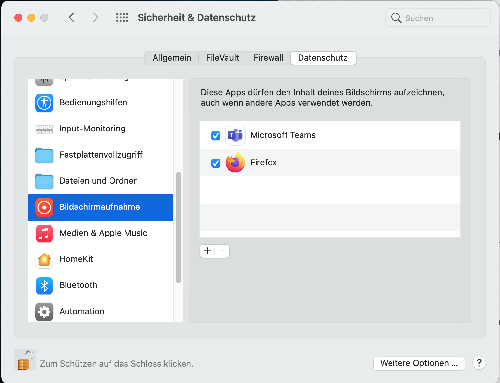Click the Suchen search field
Image resolution: width=500 pixels, height=383 pixels.
click(x=438, y=18)
